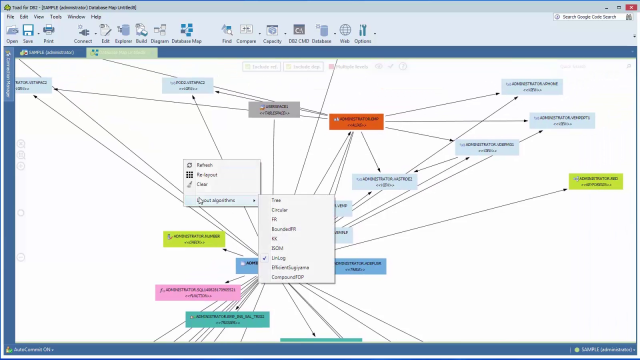Switch to the Database Map document tab
Image resolution: width=640 pixels, height=360 pixels.
click(x=122, y=53)
